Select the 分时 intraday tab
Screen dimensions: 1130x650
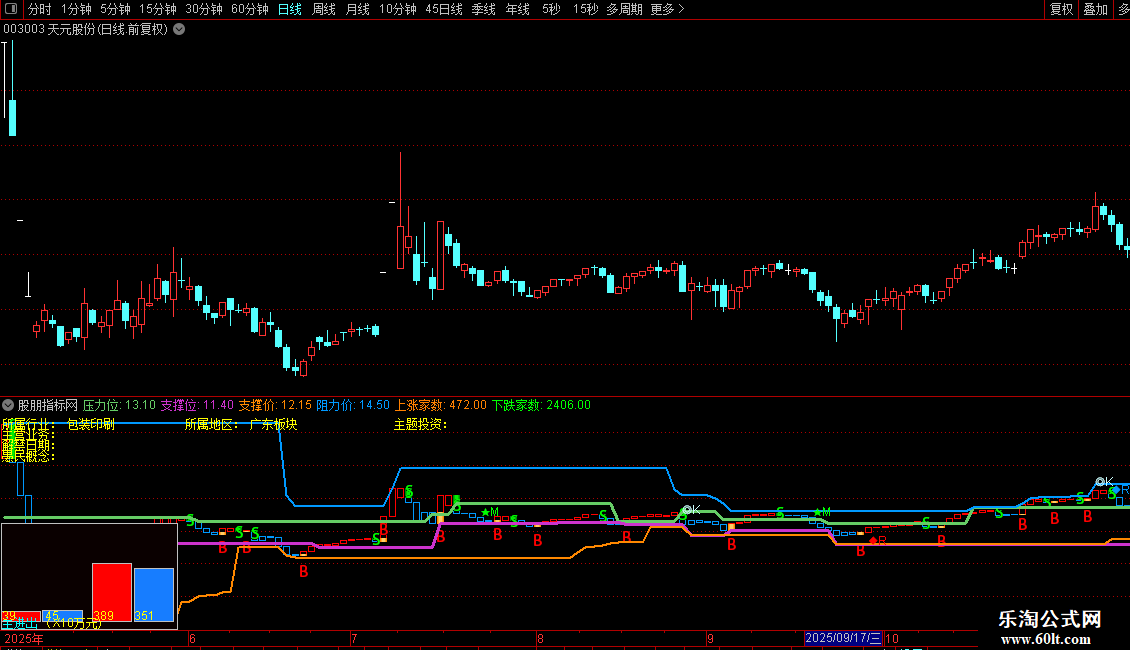coord(39,9)
